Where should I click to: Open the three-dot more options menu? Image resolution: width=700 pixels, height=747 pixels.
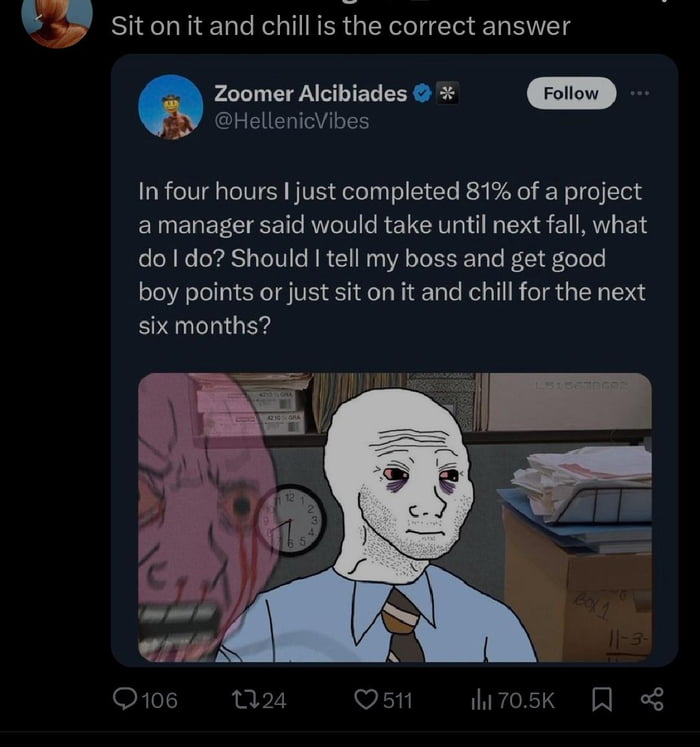(641, 93)
